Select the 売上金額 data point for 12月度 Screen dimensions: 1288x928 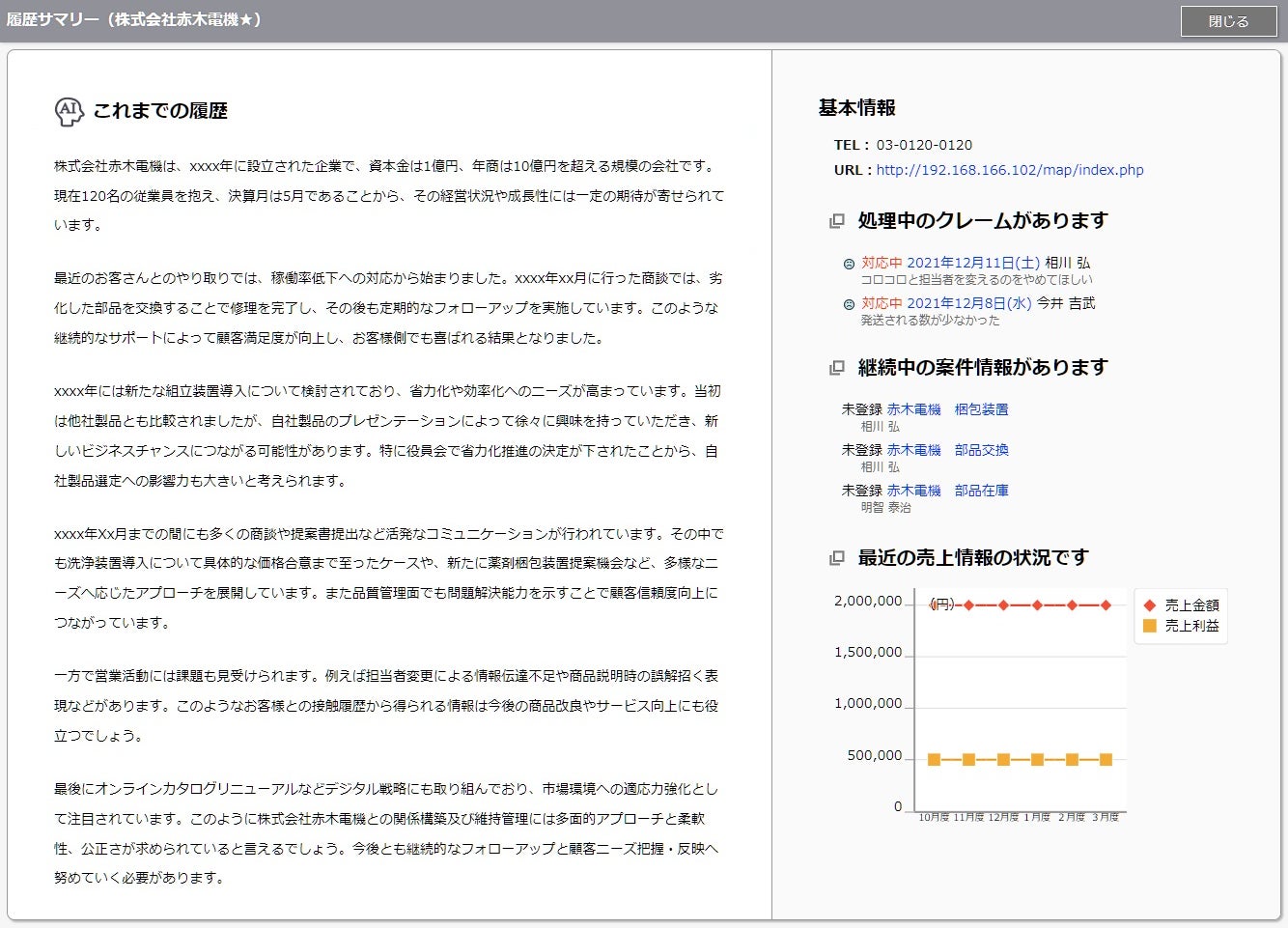1003,605
